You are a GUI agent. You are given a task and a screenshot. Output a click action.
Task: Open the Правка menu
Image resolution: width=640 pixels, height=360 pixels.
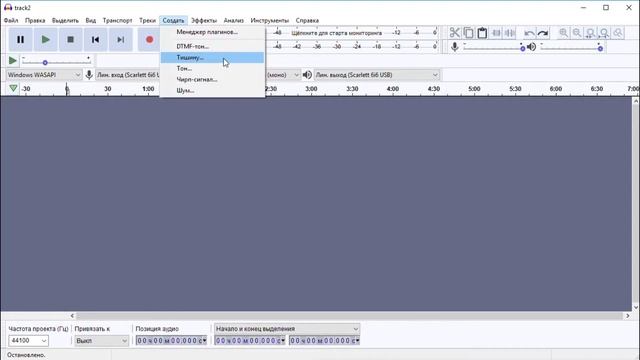(x=35, y=20)
